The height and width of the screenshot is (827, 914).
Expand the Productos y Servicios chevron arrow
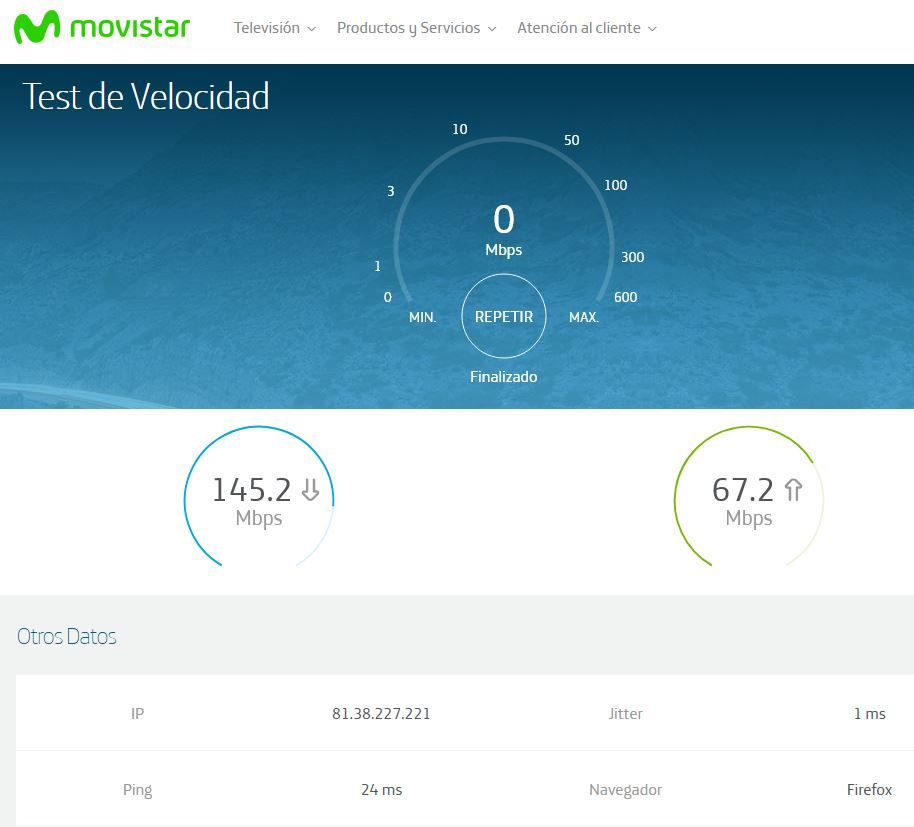(492, 29)
